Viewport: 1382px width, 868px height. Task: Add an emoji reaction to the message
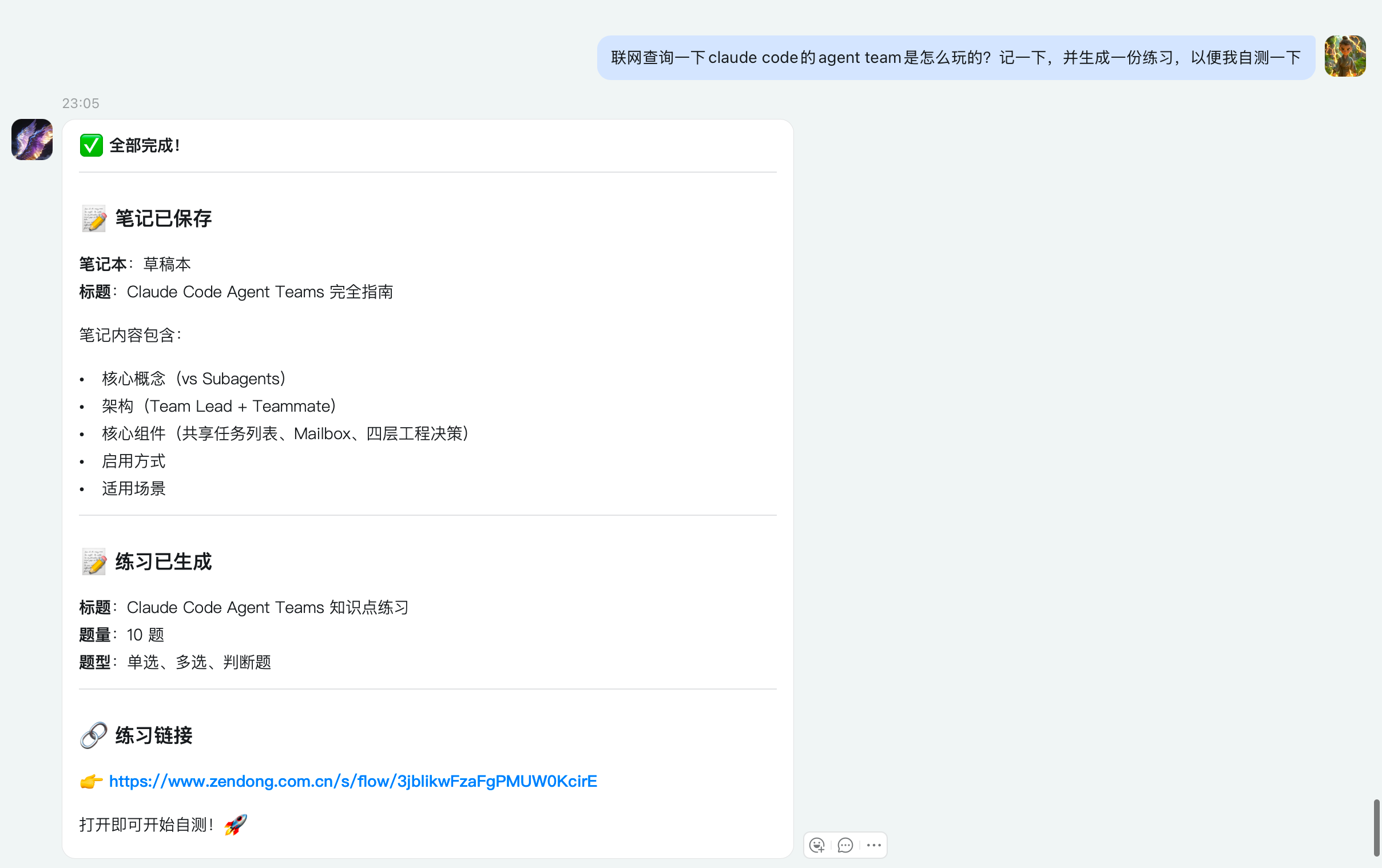[817, 845]
